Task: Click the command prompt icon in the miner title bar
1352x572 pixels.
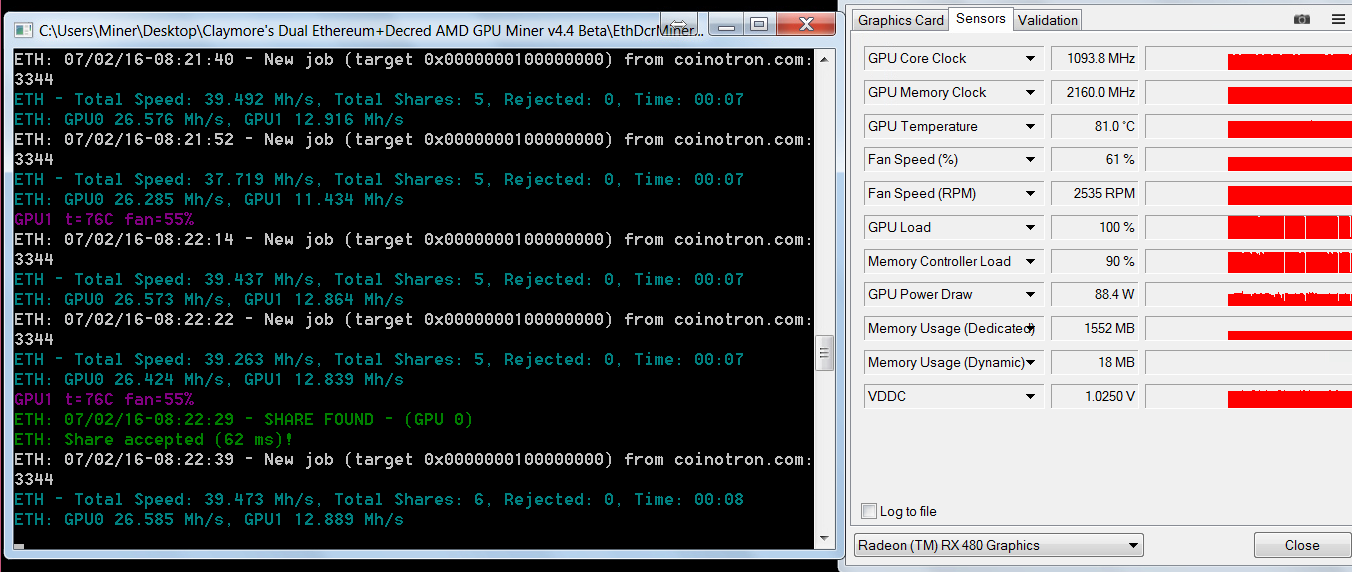Action: [x=24, y=31]
